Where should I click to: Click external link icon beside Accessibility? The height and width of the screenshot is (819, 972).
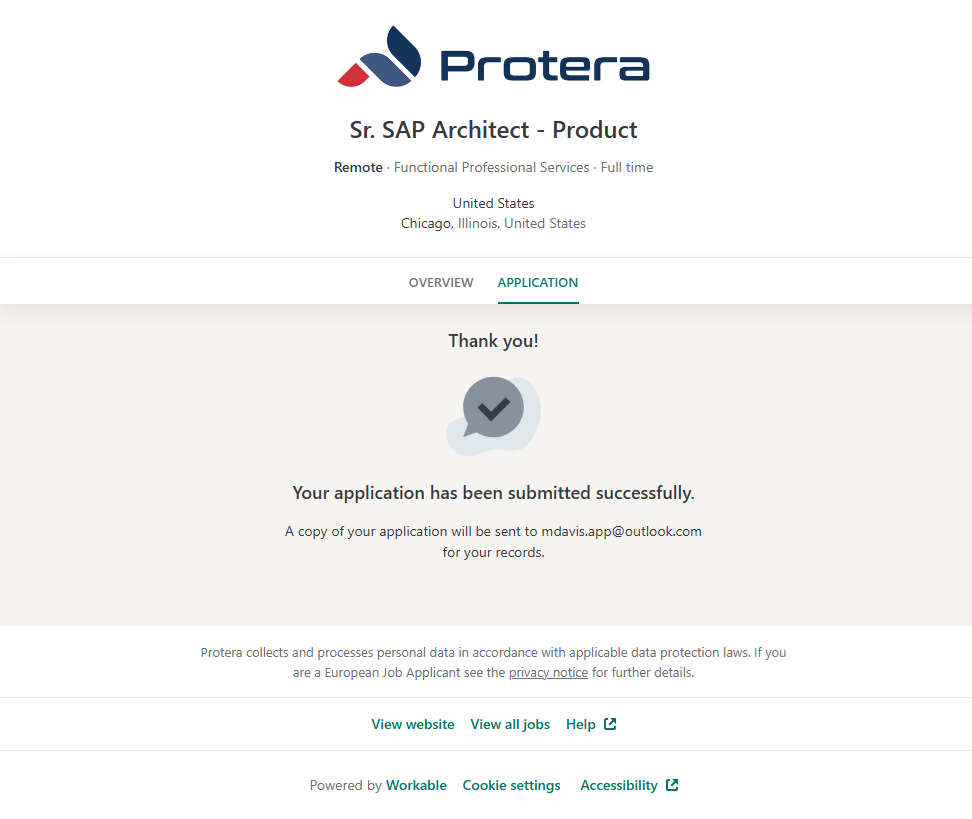click(672, 785)
